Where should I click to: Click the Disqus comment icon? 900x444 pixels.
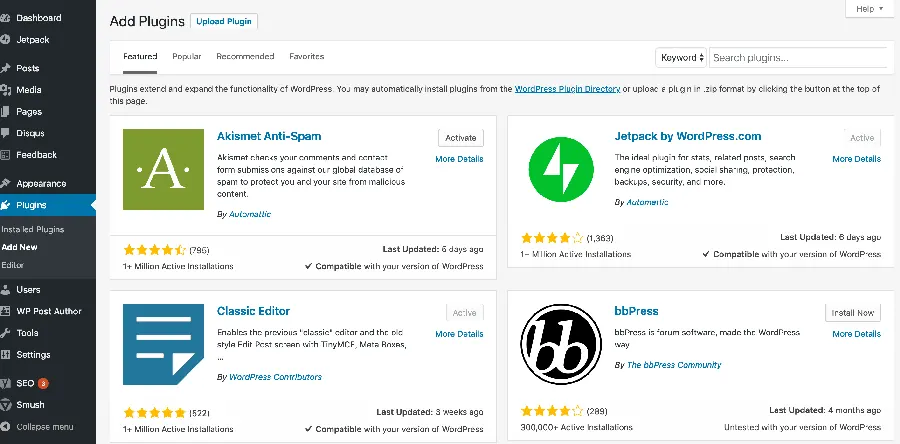coord(5,134)
